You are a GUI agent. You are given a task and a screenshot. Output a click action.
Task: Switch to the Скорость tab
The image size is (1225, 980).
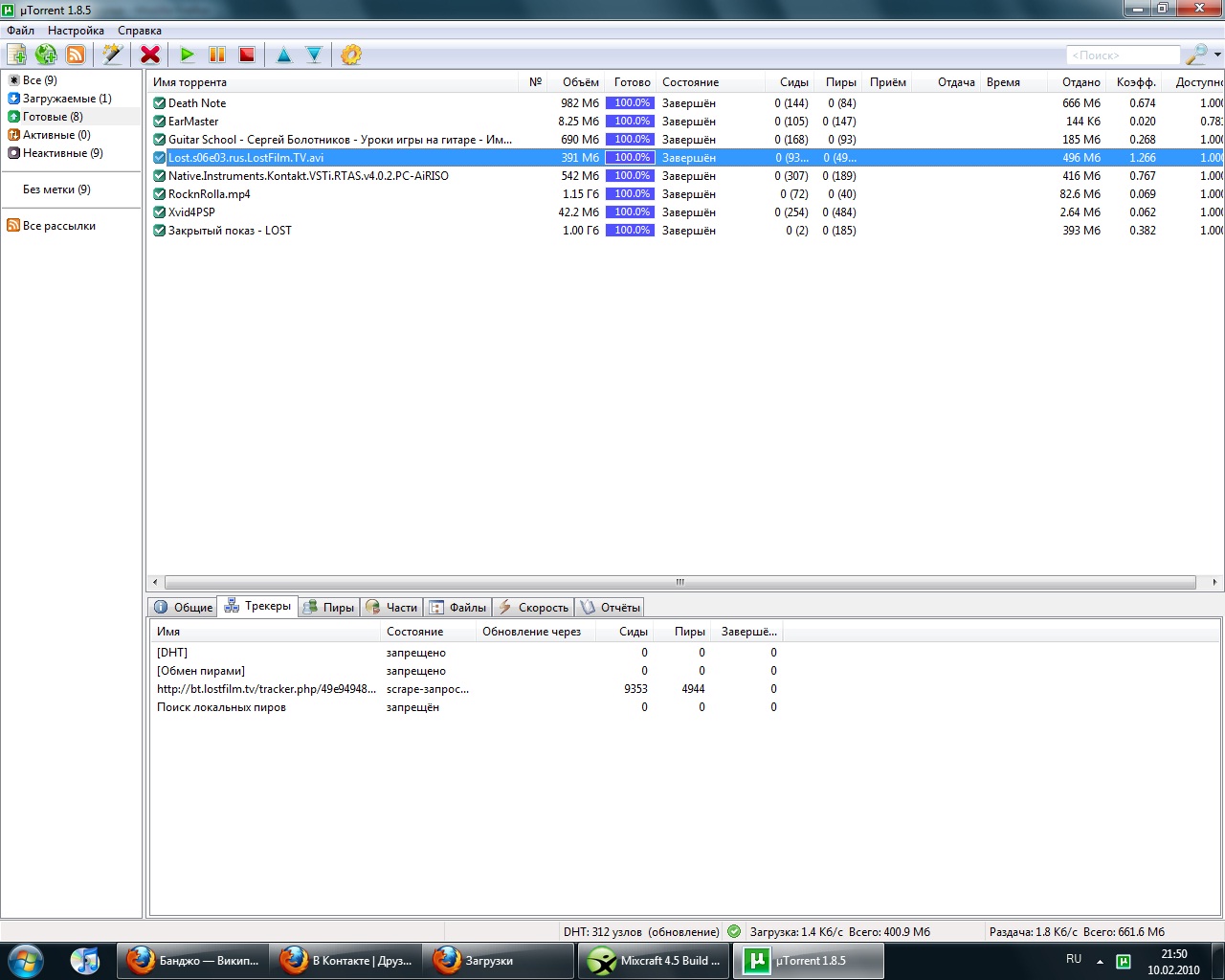tap(534, 608)
